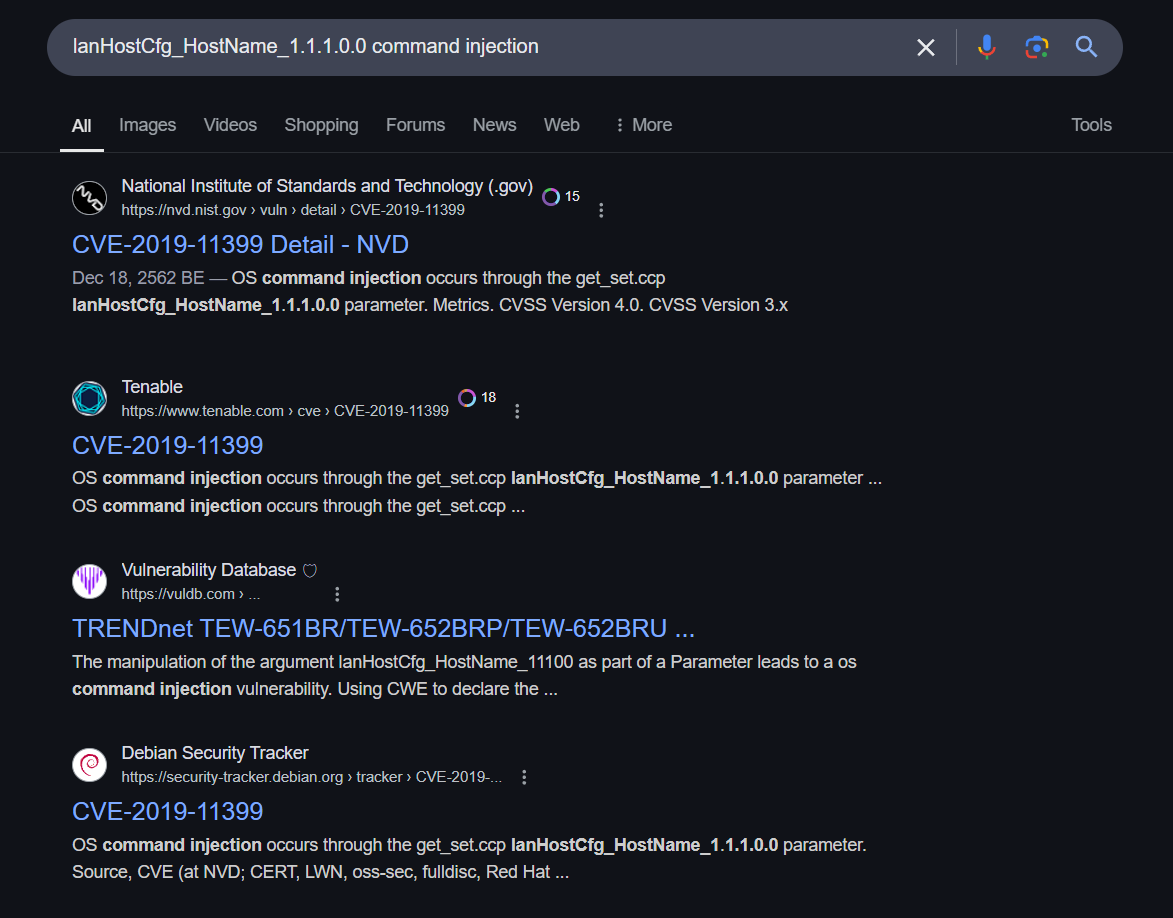Click the www.tenable.com breadcrumb URL
1173x918 pixels.
[285, 411]
